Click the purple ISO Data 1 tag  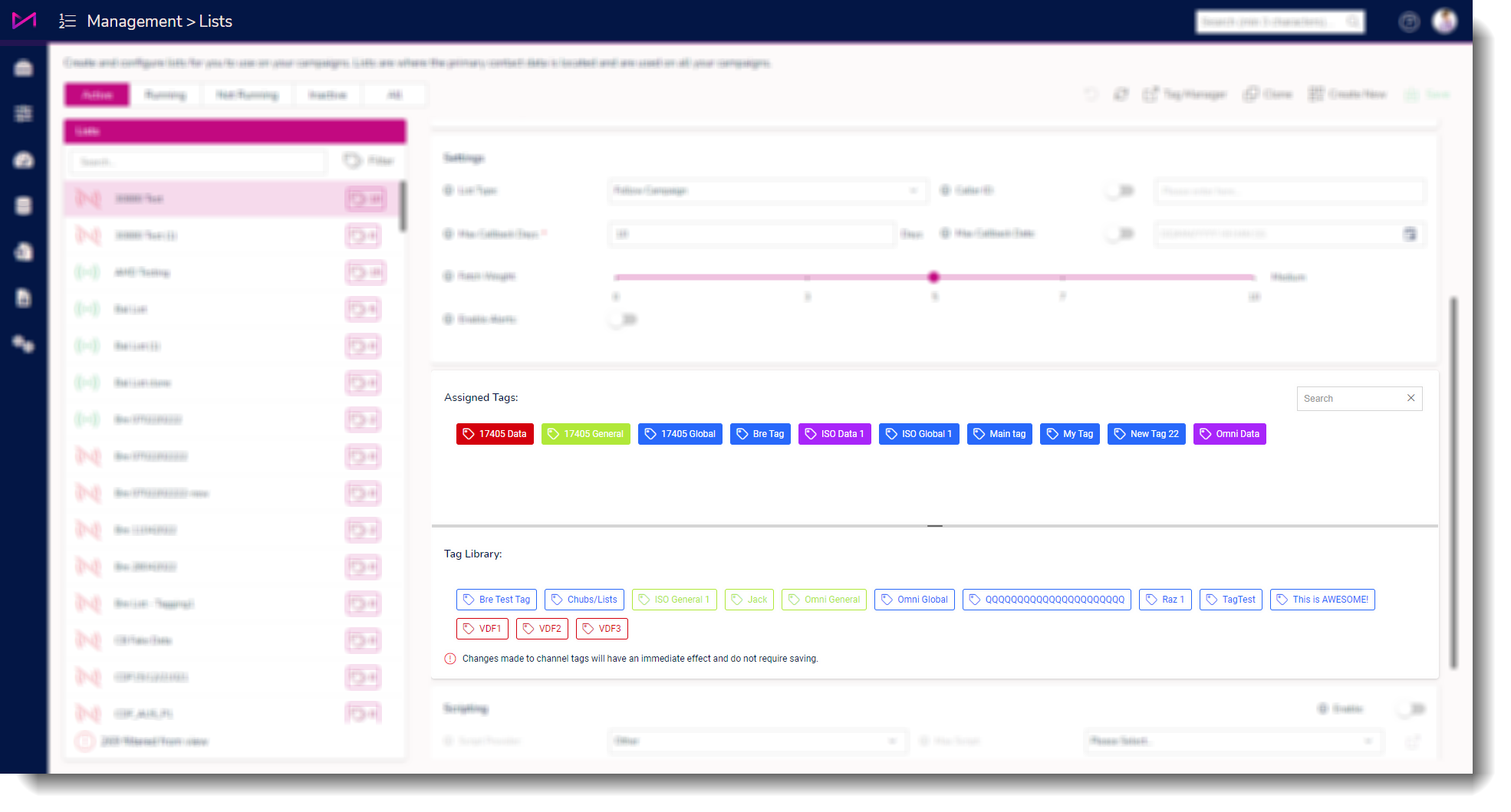point(835,434)
